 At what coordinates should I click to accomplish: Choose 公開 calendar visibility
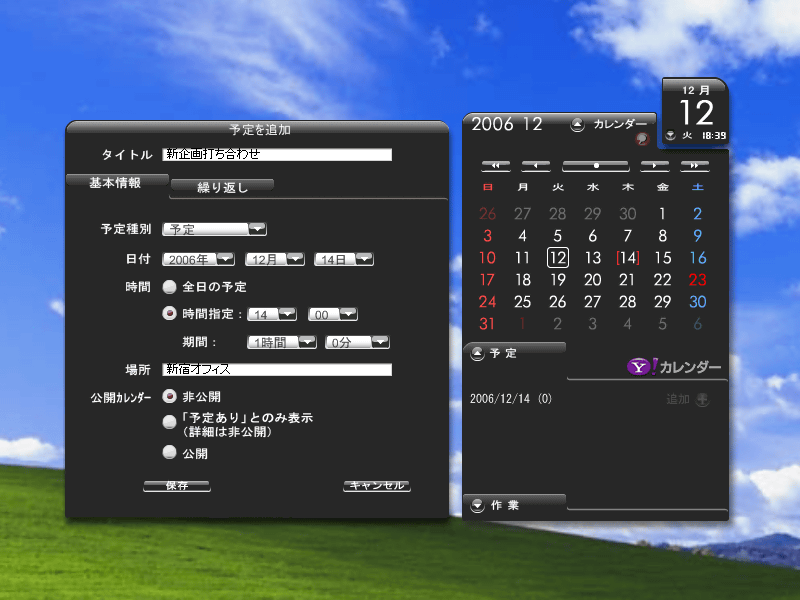click(x=169, y=452)
